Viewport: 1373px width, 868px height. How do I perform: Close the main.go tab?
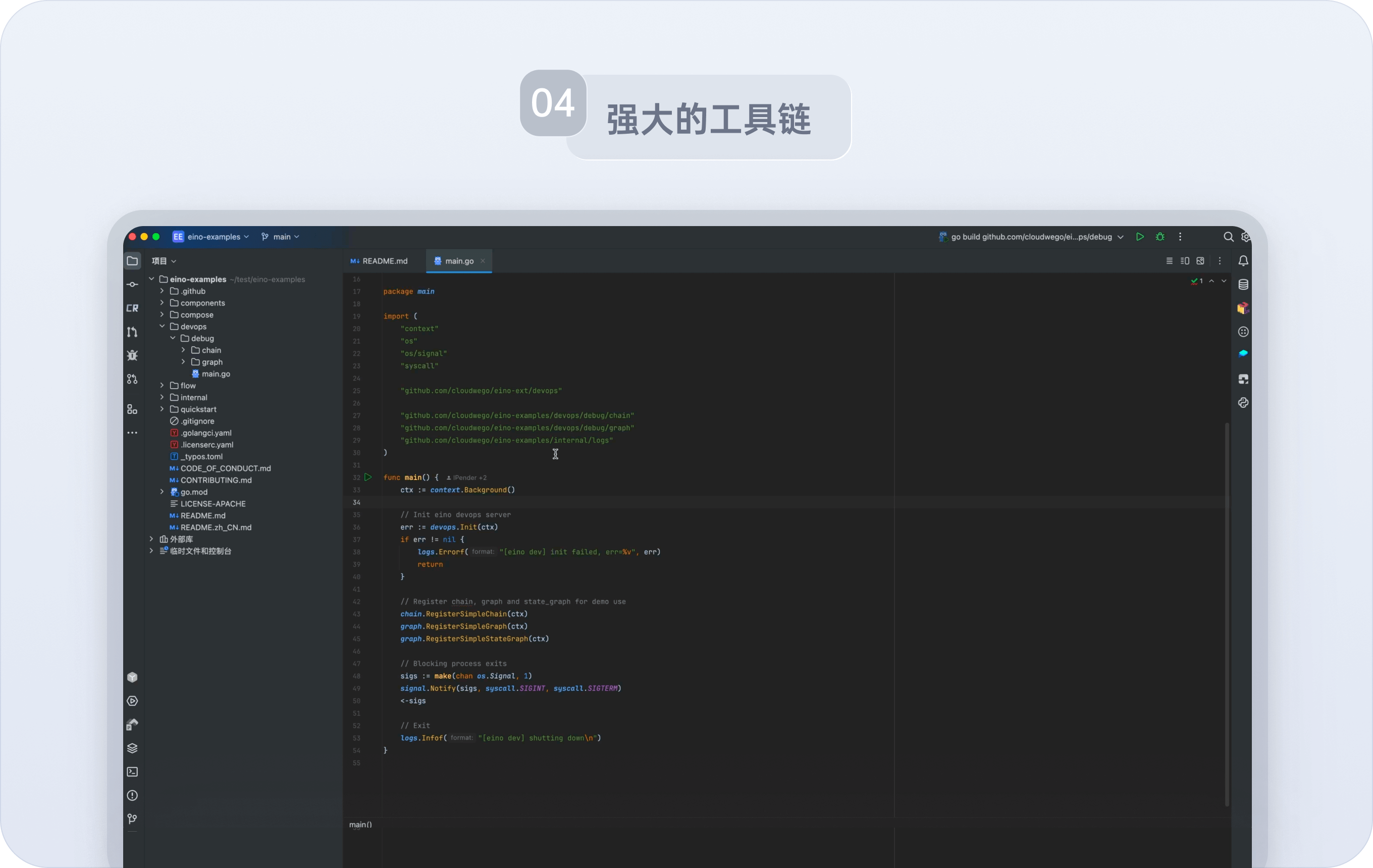(x=483, y=260)
